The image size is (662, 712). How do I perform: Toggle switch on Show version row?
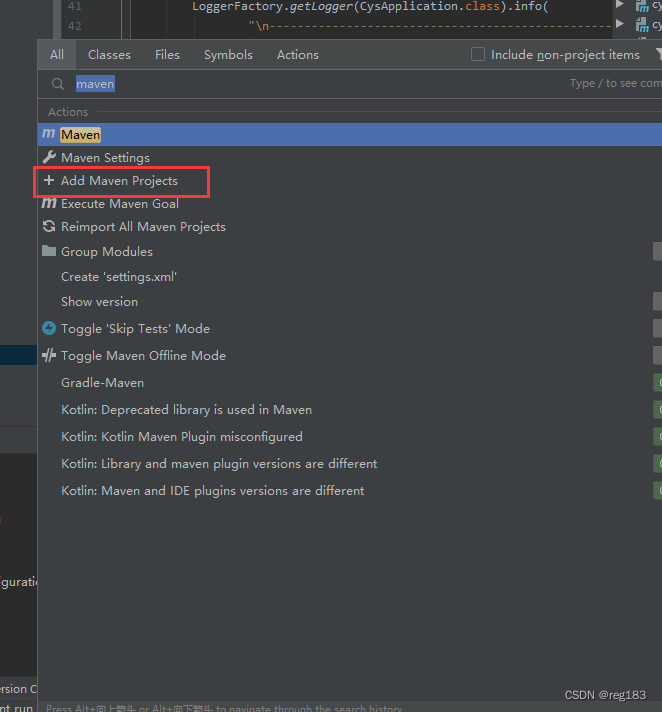pos(657,302)
